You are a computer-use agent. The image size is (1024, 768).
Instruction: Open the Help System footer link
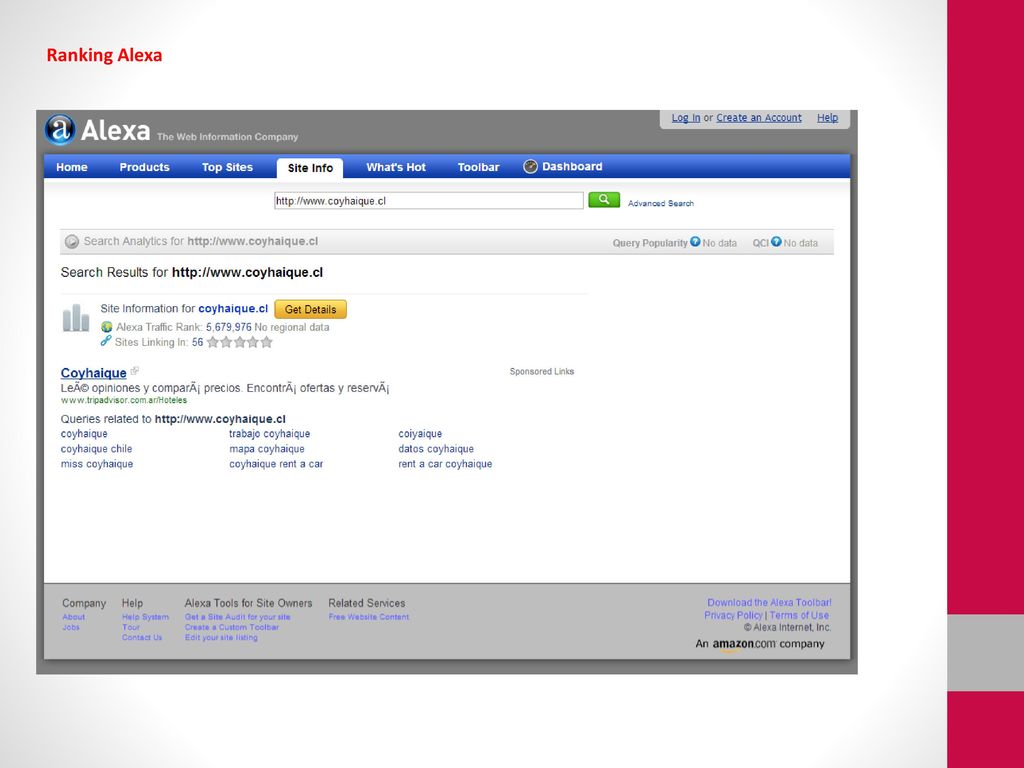point(145,616)
